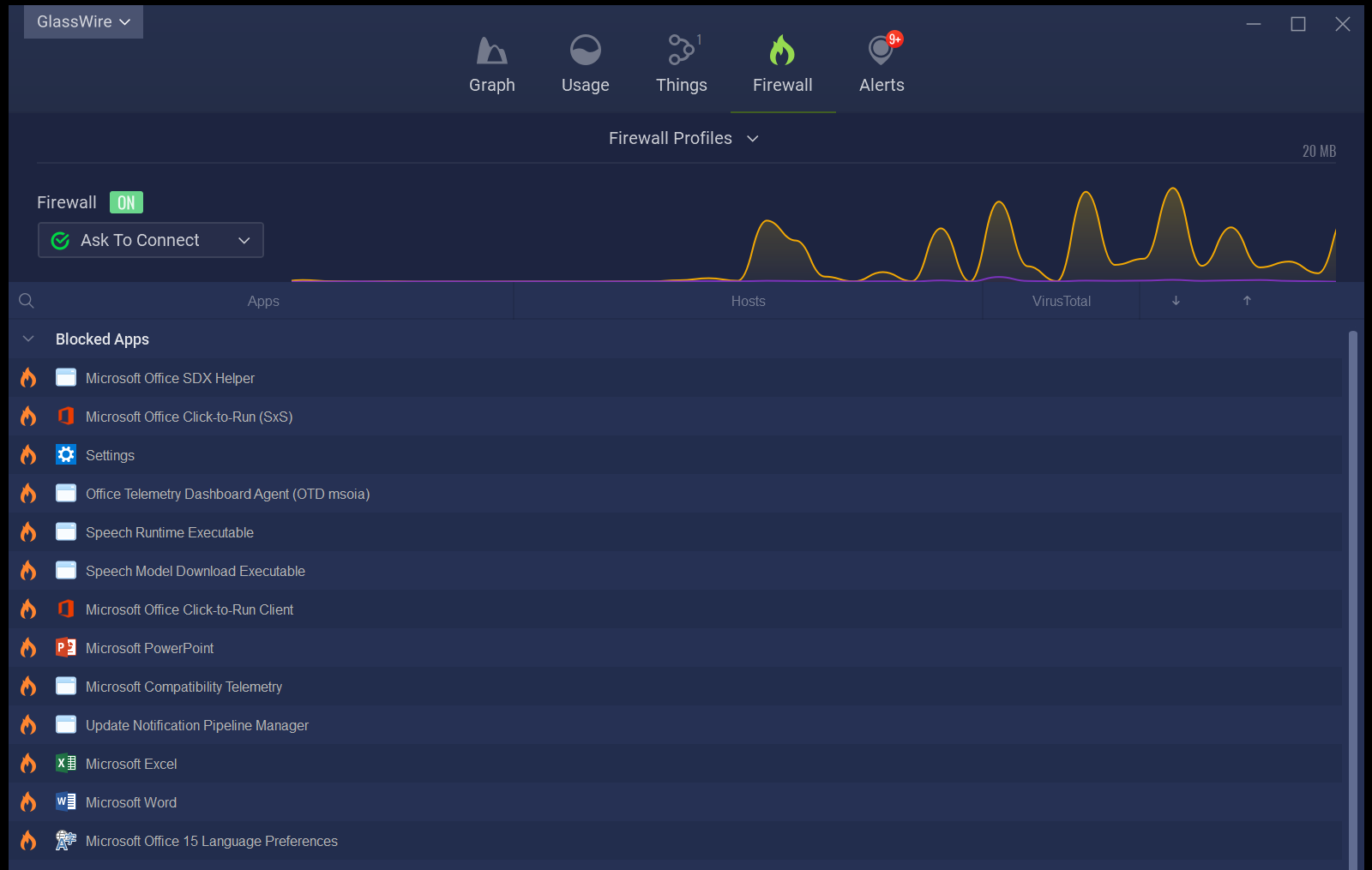Select Microsoft Office 15 Language Preferences text

tap(212, 841)
